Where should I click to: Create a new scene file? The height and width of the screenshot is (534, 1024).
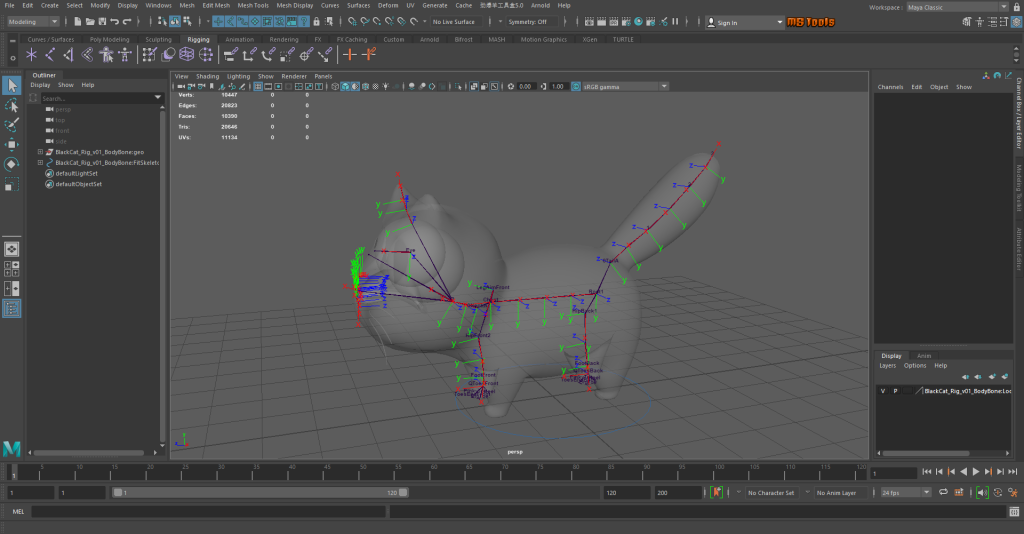coord(77,22)
